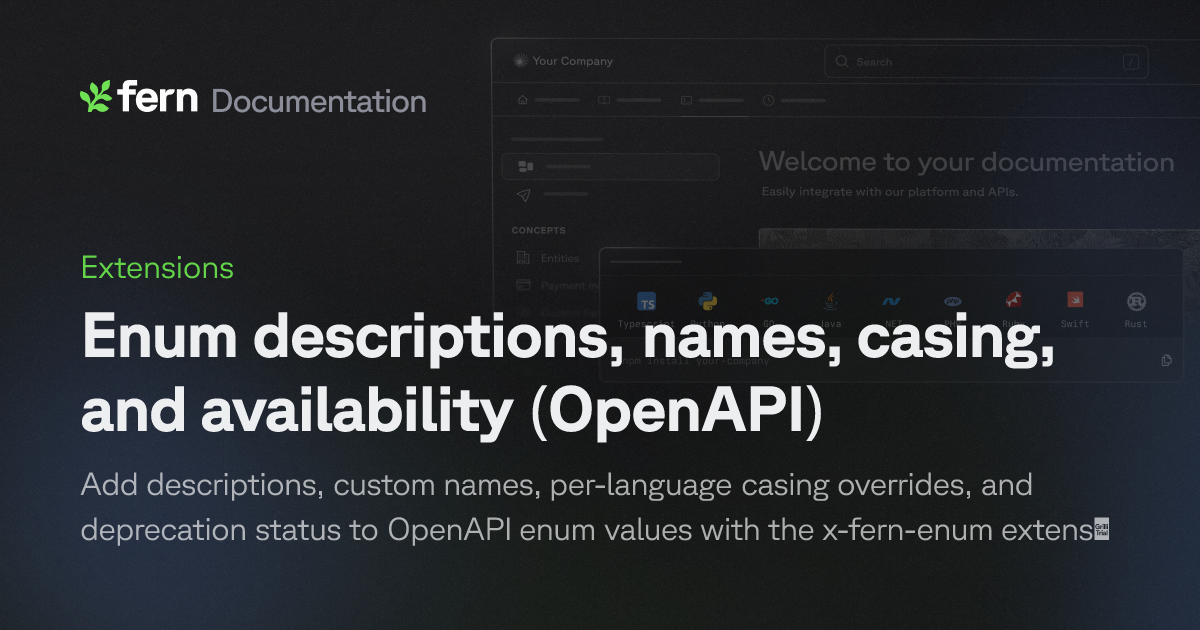Screen dimensions: 1200x630
Task: Click the green Extensions label
Action: (157, 268)
